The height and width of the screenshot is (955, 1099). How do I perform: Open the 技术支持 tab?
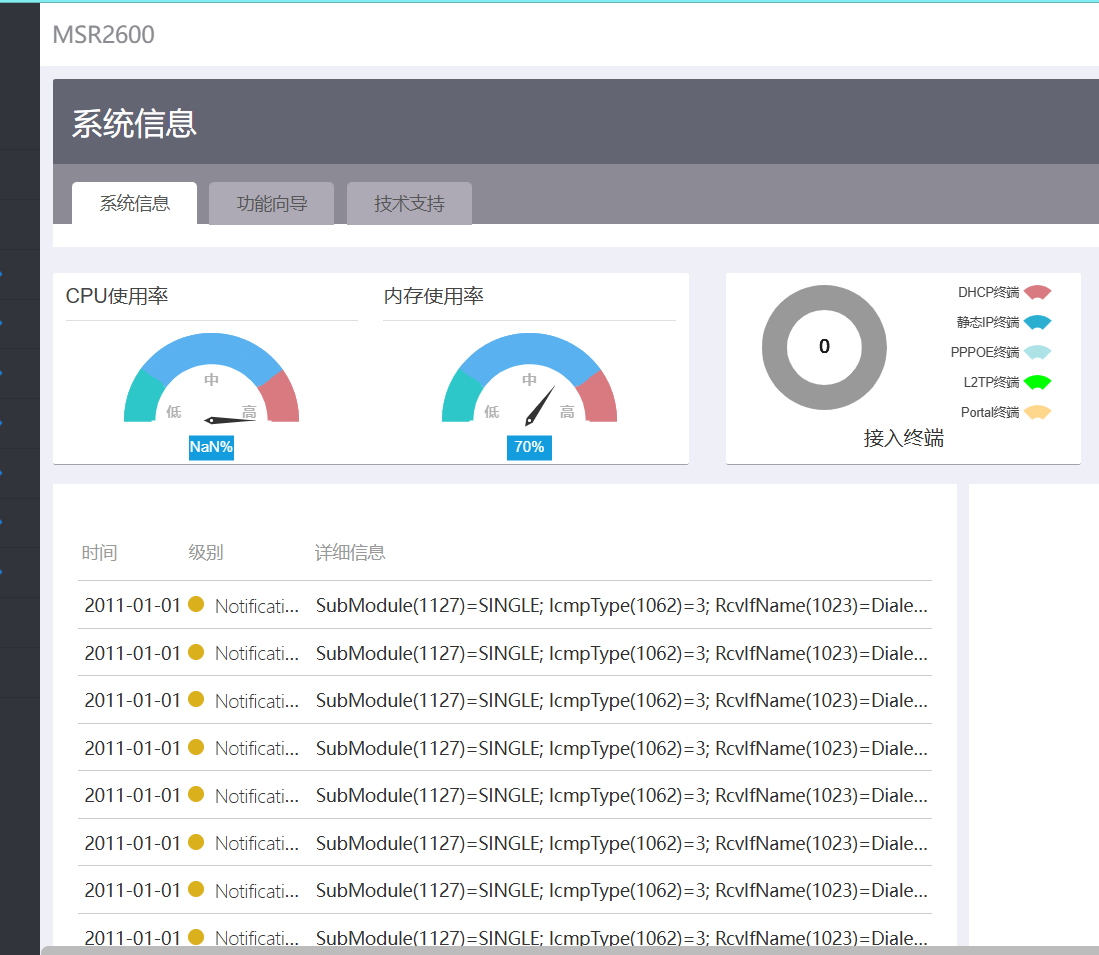(409, 204)
